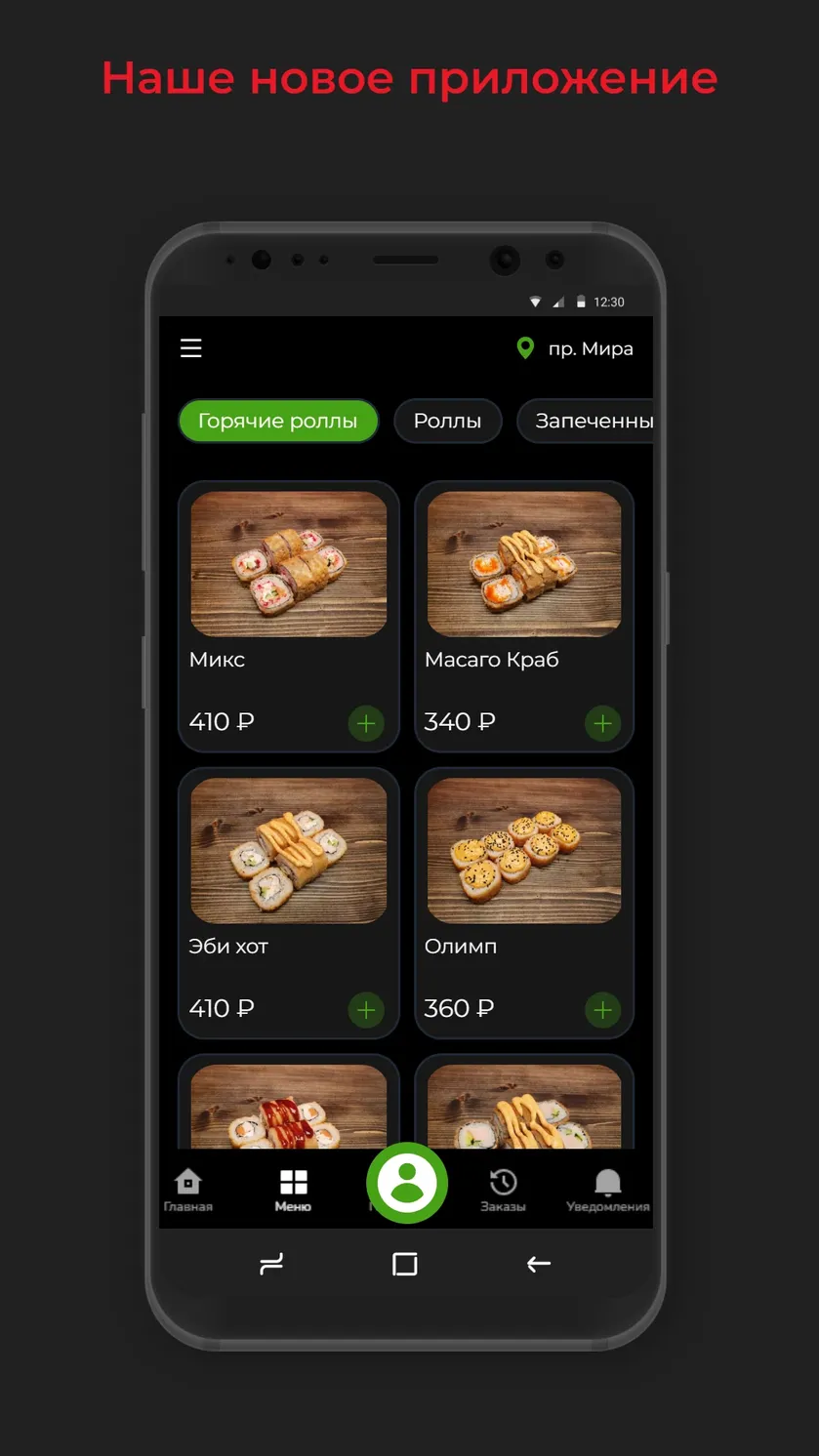Open Заказы order history icon
The height and width of the screenshot is (1456, 819).
[x=503, y=1190]
